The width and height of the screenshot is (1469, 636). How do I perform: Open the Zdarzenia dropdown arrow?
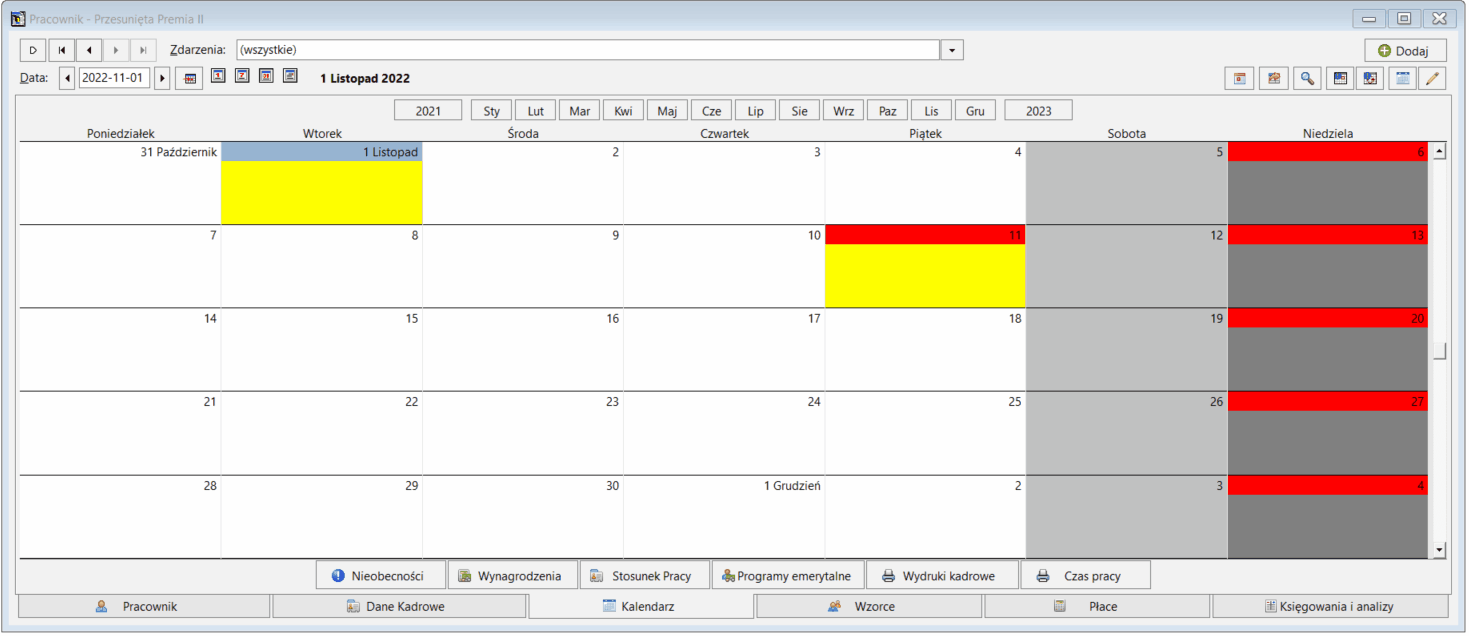(x=952, y=50)
